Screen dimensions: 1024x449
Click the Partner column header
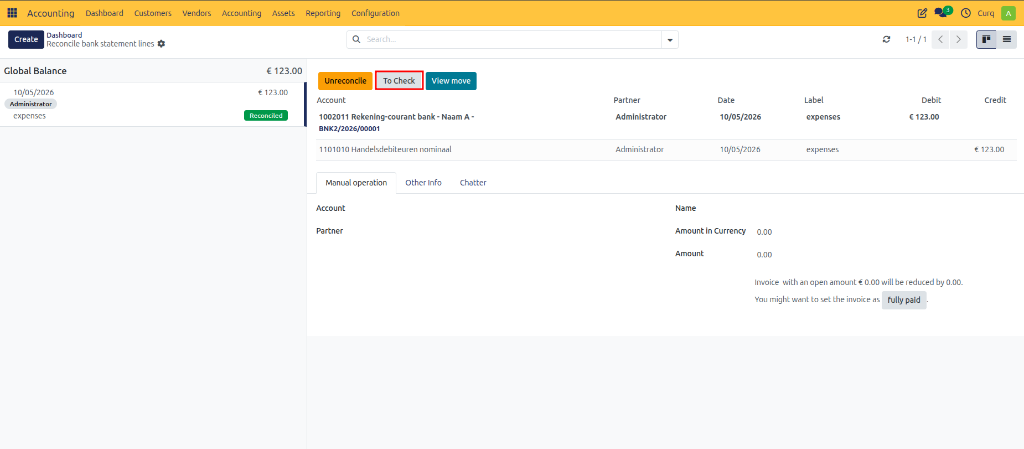pos(626,101)
